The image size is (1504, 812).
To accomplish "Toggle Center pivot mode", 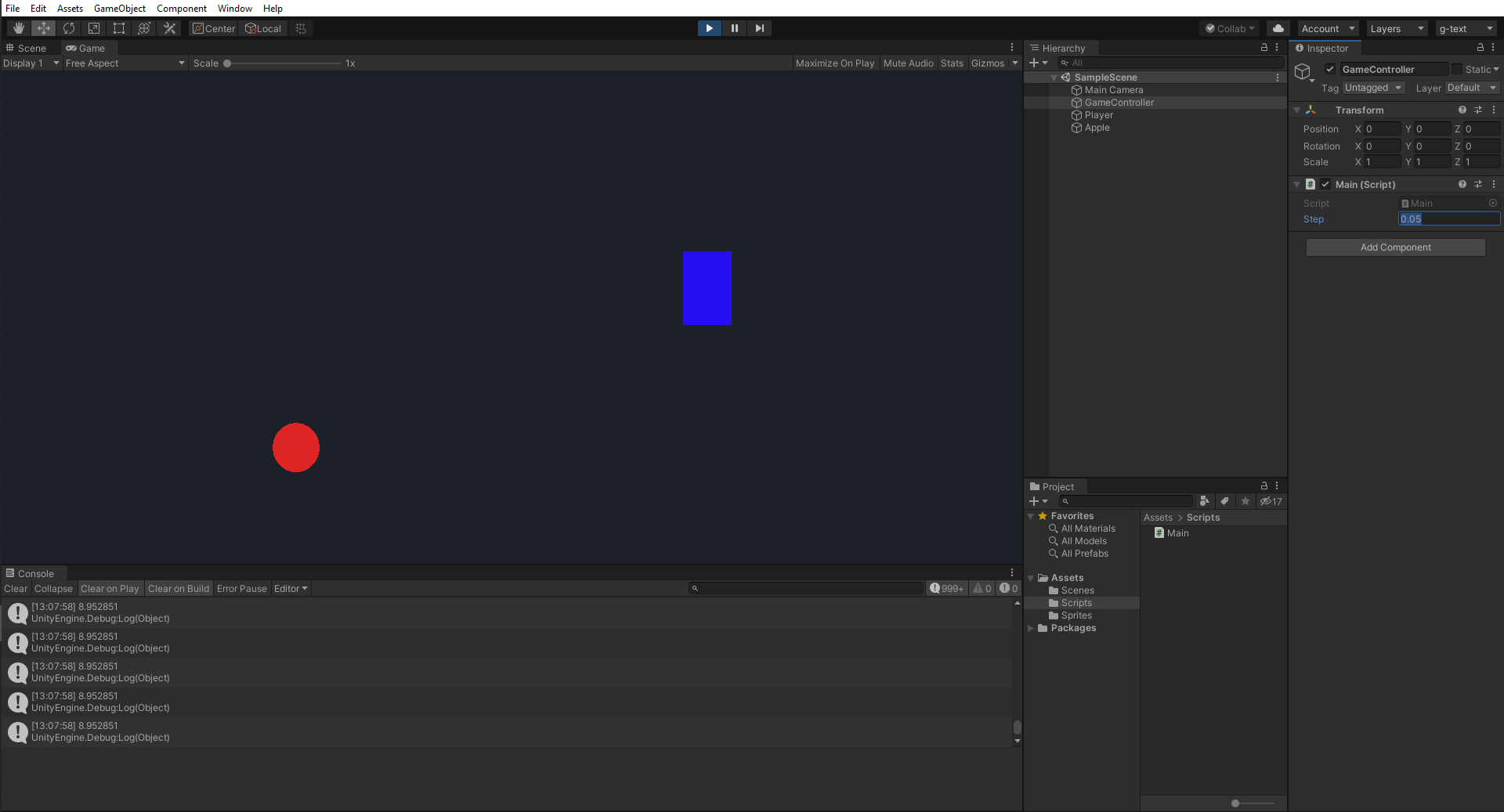I will (x=214, y=28).
